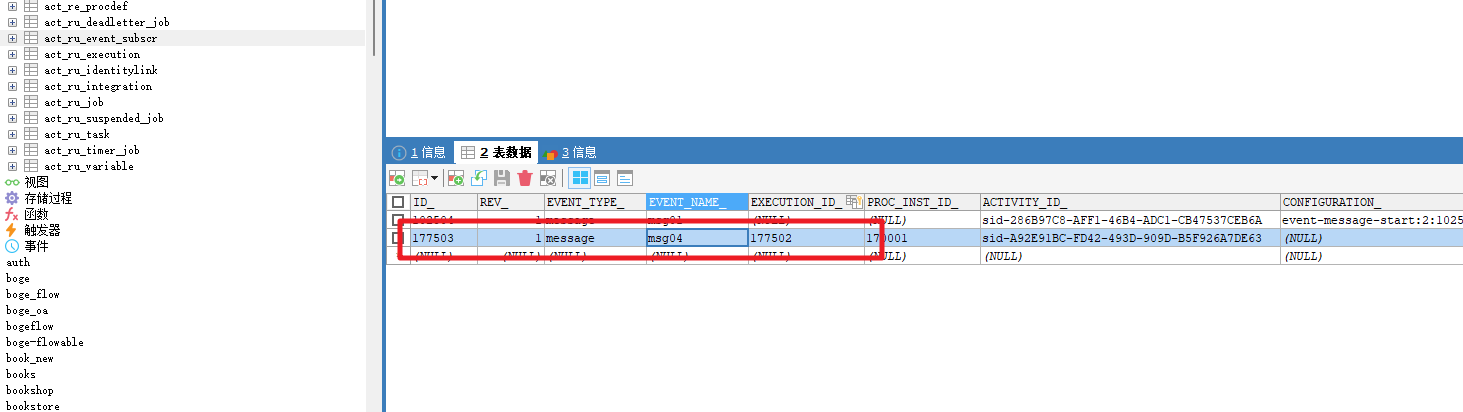Expand the act_ru_deadletter_job table node
Screen dimensions: 1463x412
tap(12, 22)
